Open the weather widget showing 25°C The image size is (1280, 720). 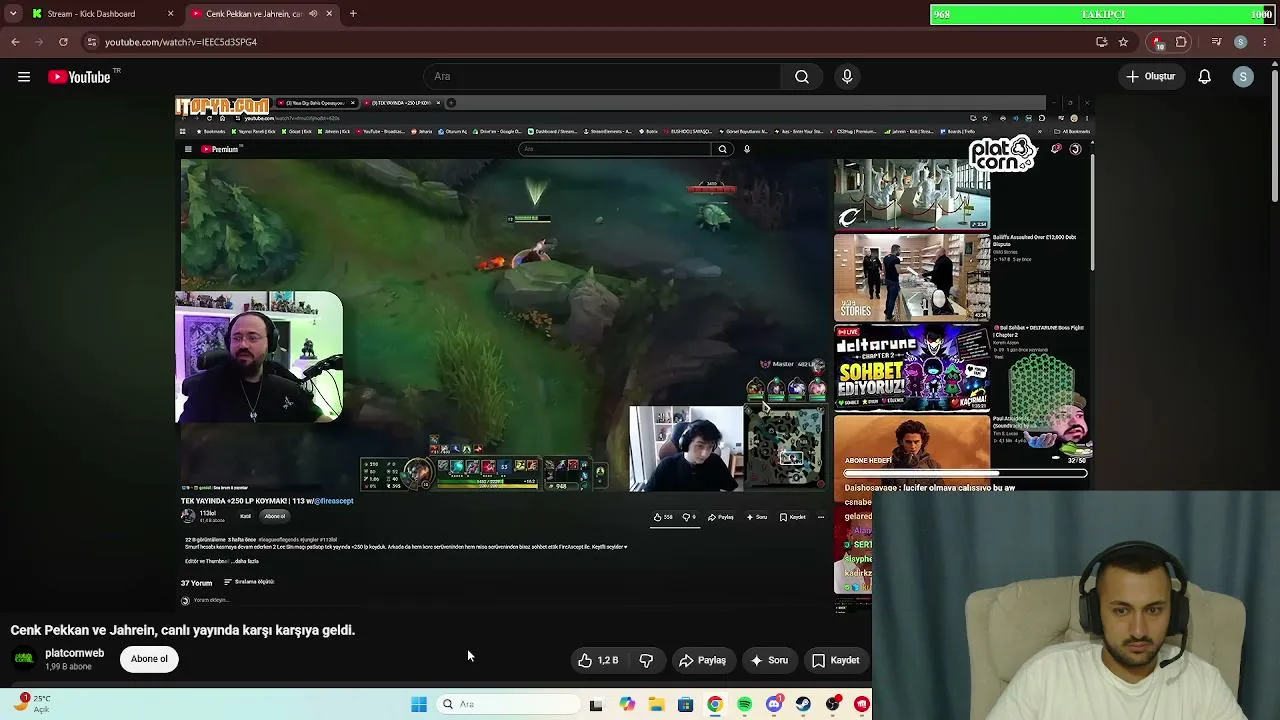click(32, 703)
